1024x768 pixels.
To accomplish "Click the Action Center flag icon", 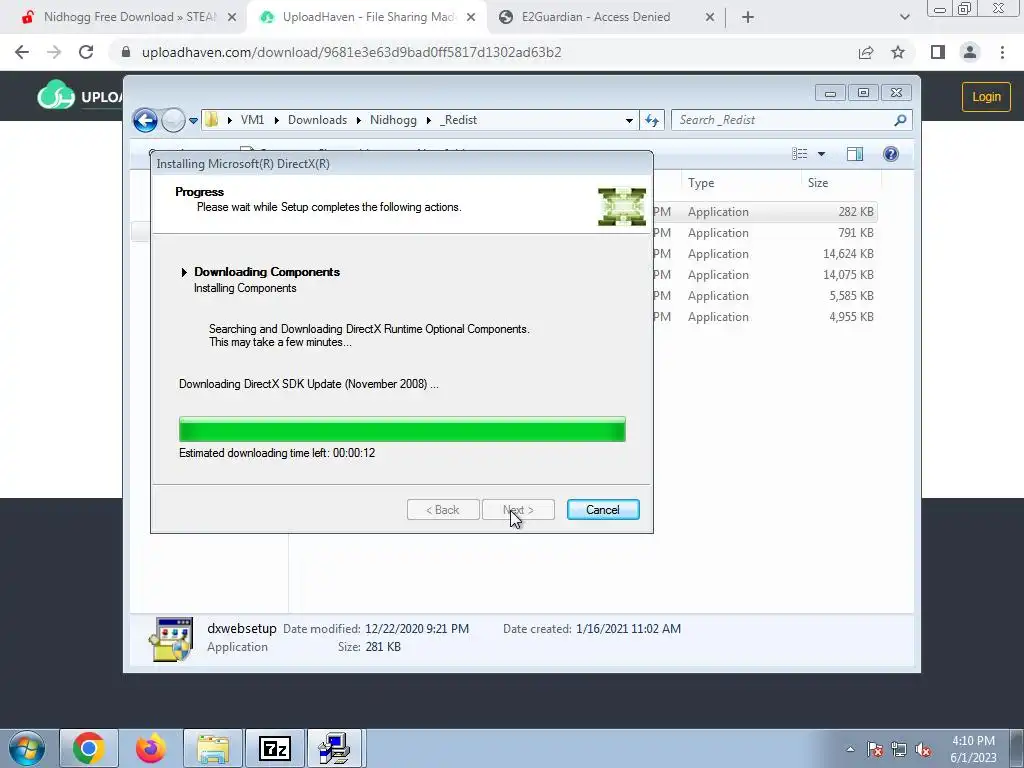I will [x=875, y=750].
